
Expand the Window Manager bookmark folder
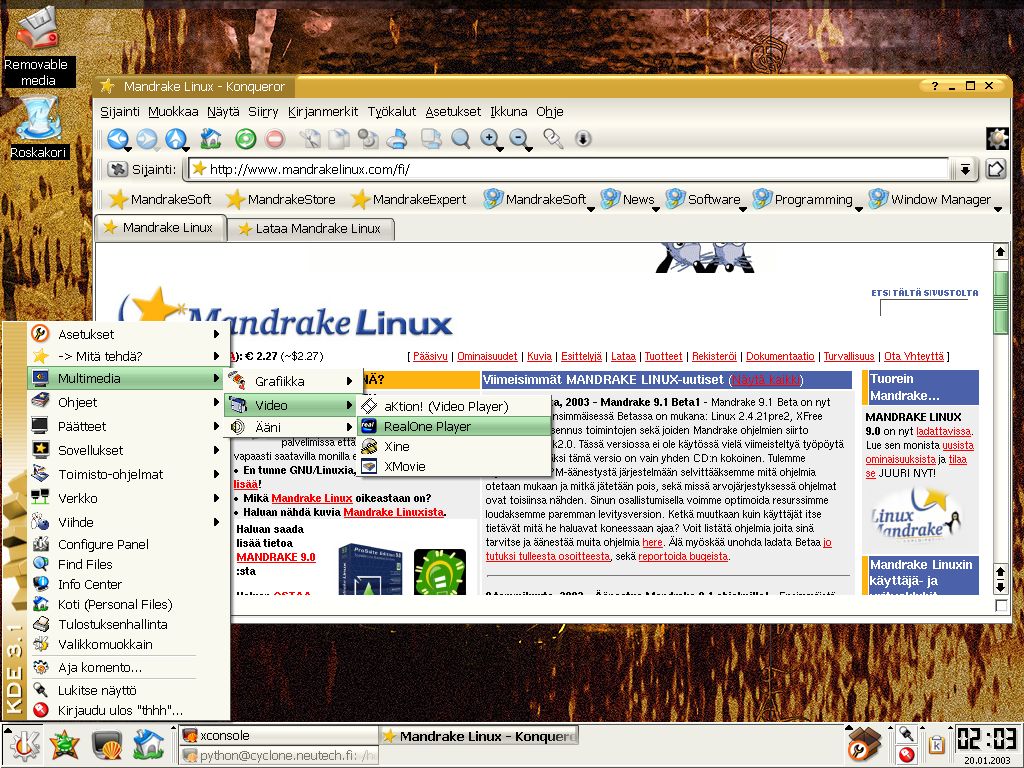click(934, 200)
